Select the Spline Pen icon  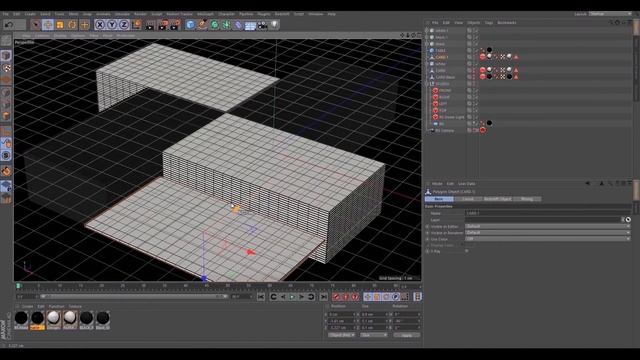202,25
